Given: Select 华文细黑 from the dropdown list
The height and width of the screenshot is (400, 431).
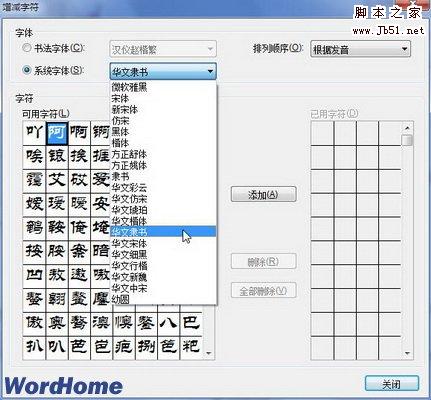Looking at the screenshot, I should [163, 254].
